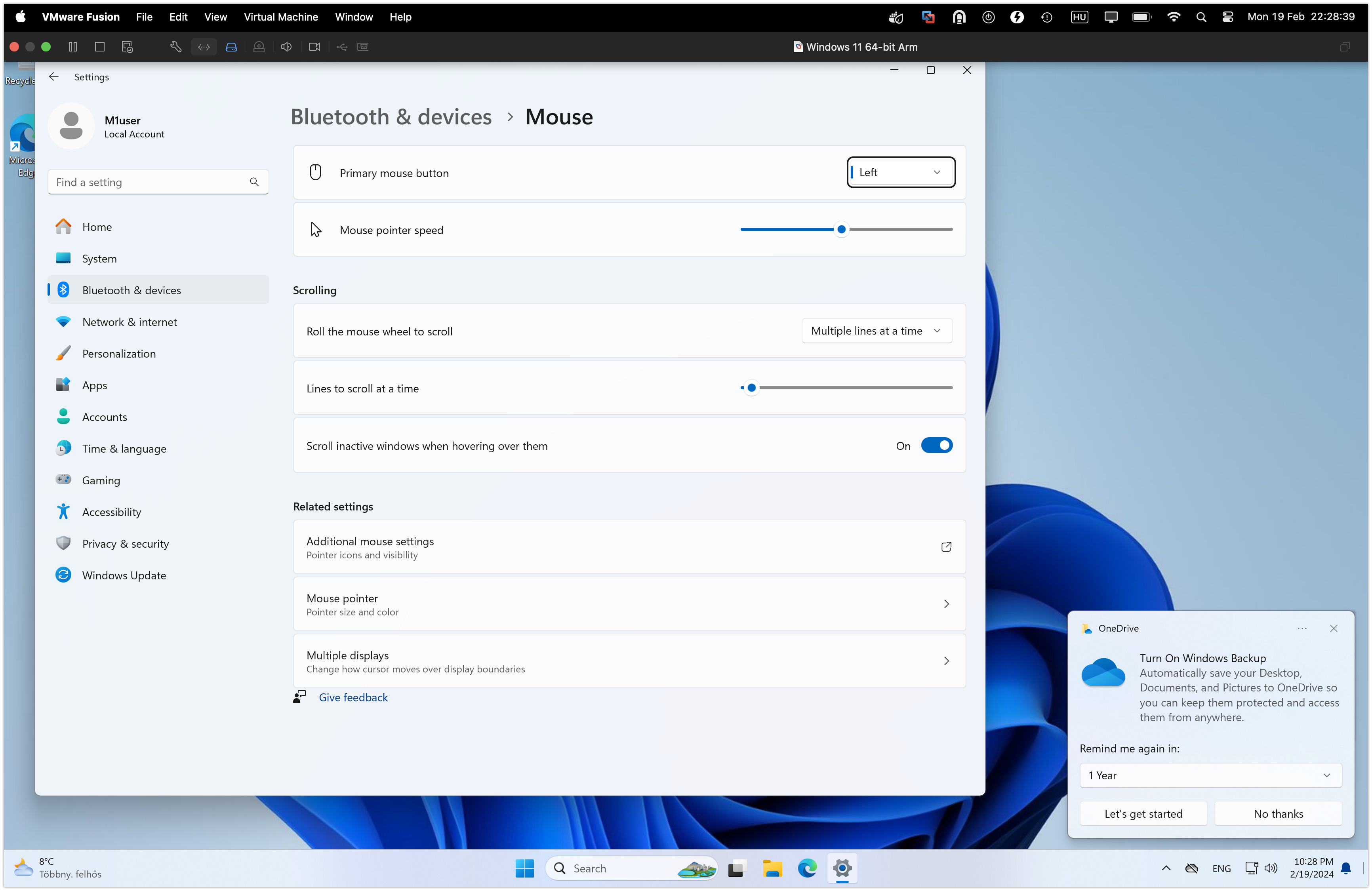This screenshot has width=1372, height=891.
Task: Open Privacy & security settings
Action: click(x=158, y=543)
